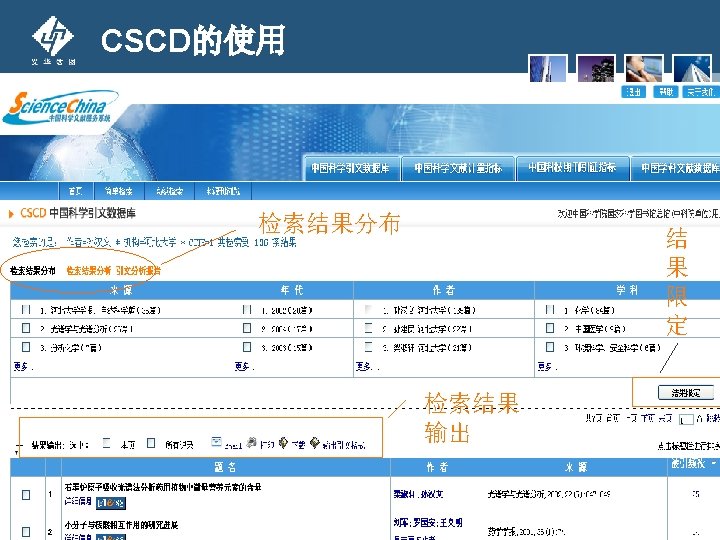
Task: Click the 检索结果分布 link
Action: (x=33, y=270)
